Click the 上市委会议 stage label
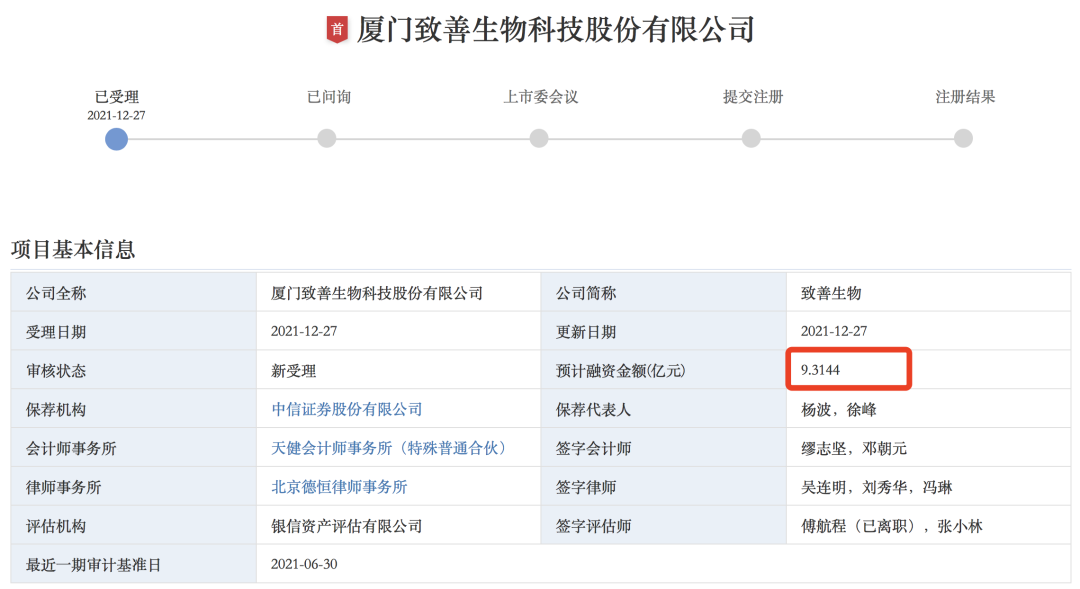Image resolution: width=1080 pixels, height=589 pixels. pos(541,97)
